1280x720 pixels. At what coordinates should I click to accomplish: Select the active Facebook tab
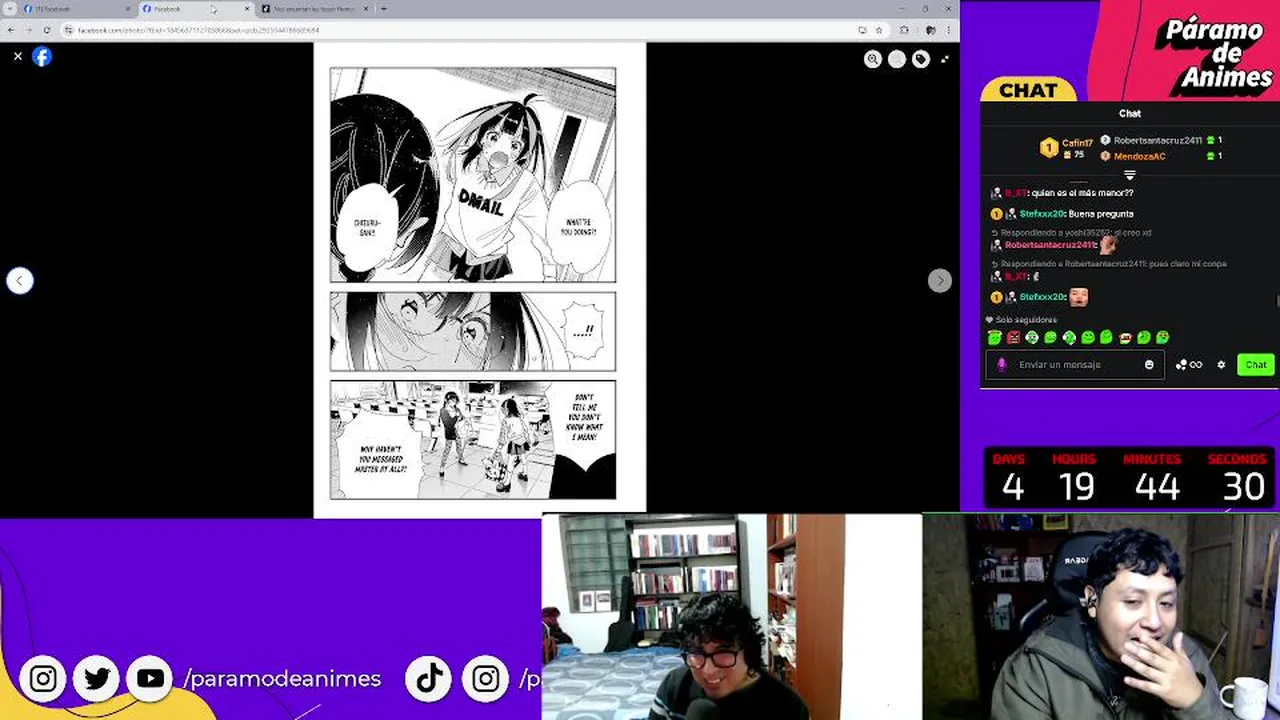pyautogui.click(x=195, y=9)
